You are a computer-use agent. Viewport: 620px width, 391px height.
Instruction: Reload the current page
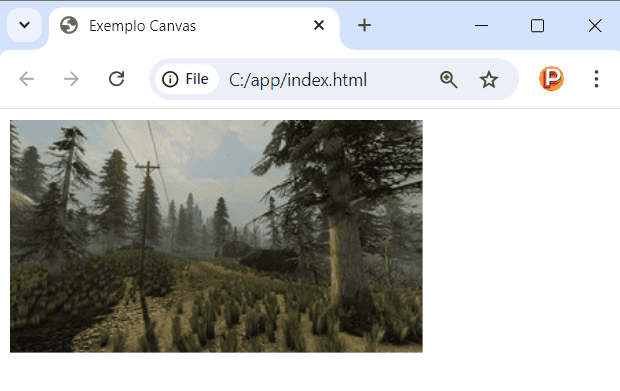tap(116, 79)
